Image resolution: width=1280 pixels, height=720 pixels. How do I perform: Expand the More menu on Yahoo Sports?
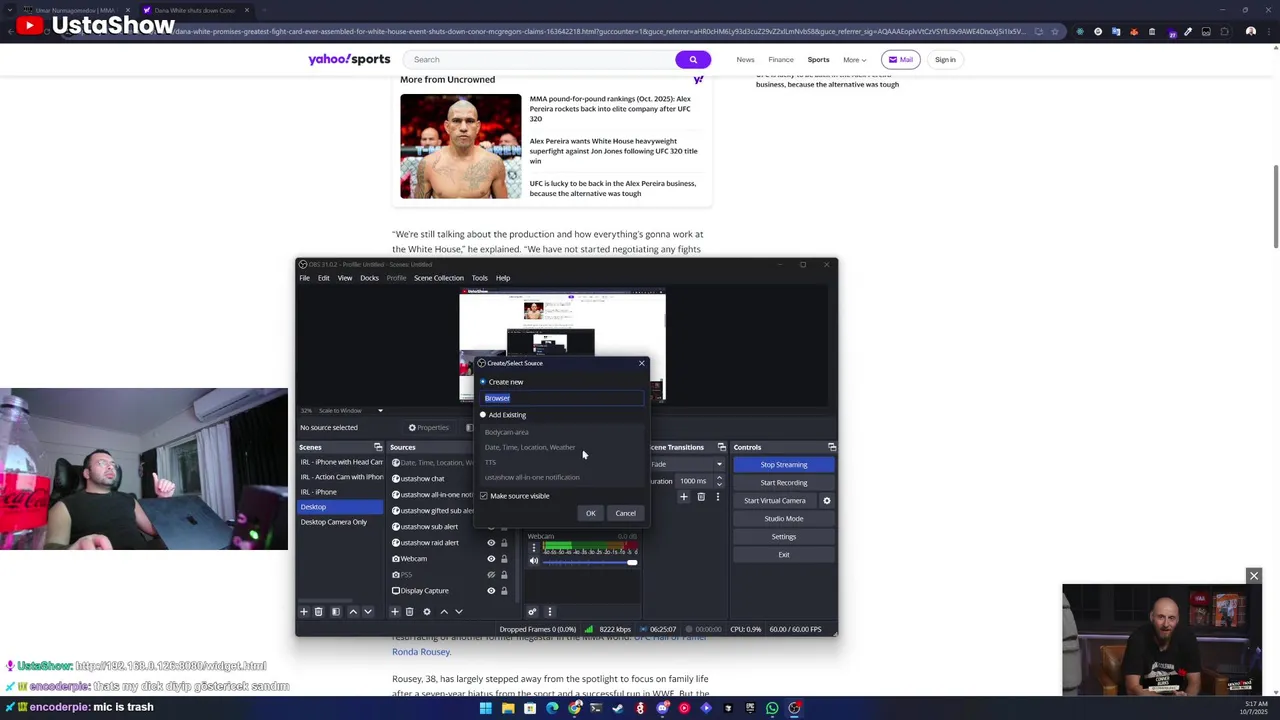[x=854, y=59]
